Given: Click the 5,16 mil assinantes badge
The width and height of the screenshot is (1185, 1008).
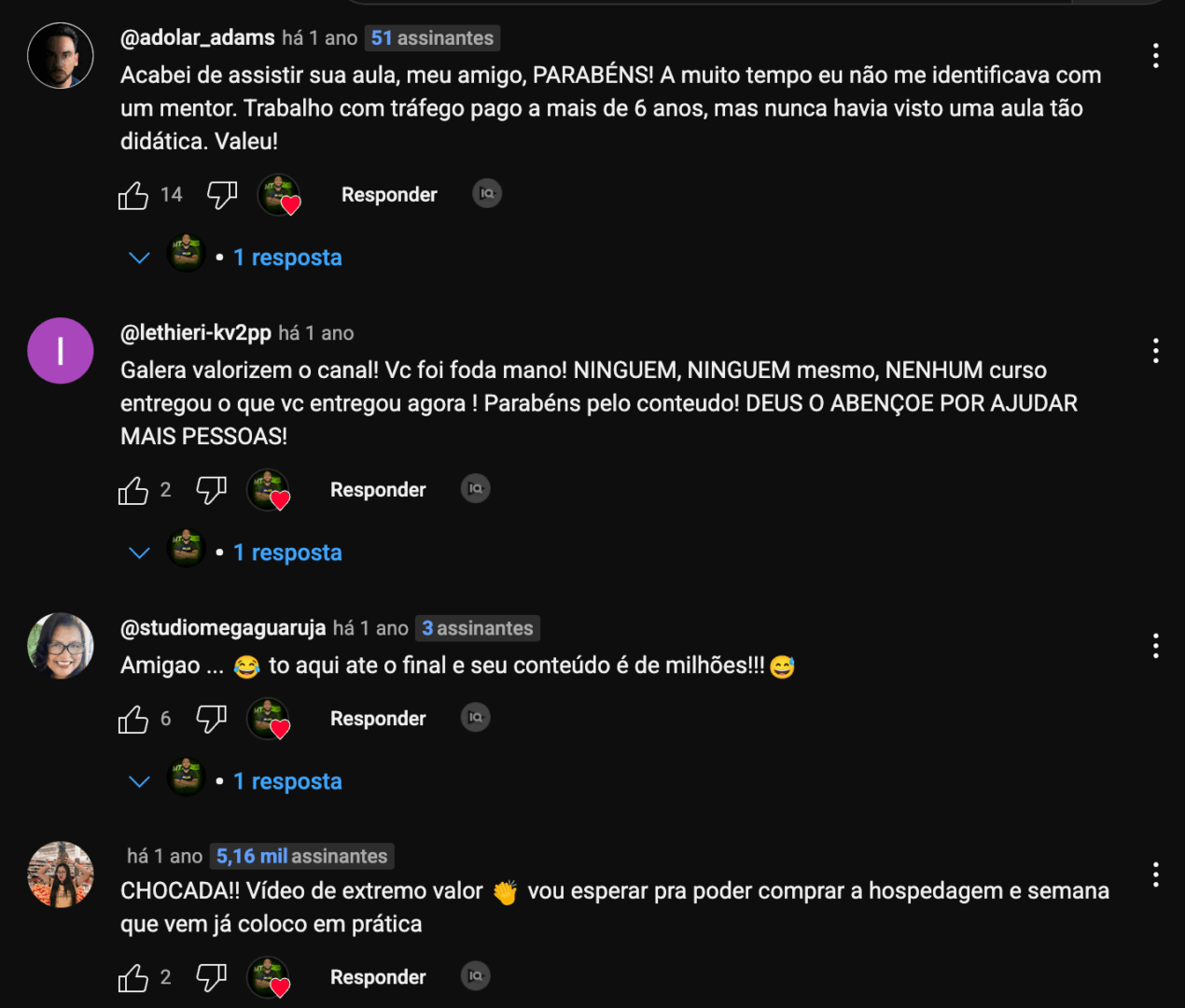Looking at the screenshot, I should pos(301,856).
